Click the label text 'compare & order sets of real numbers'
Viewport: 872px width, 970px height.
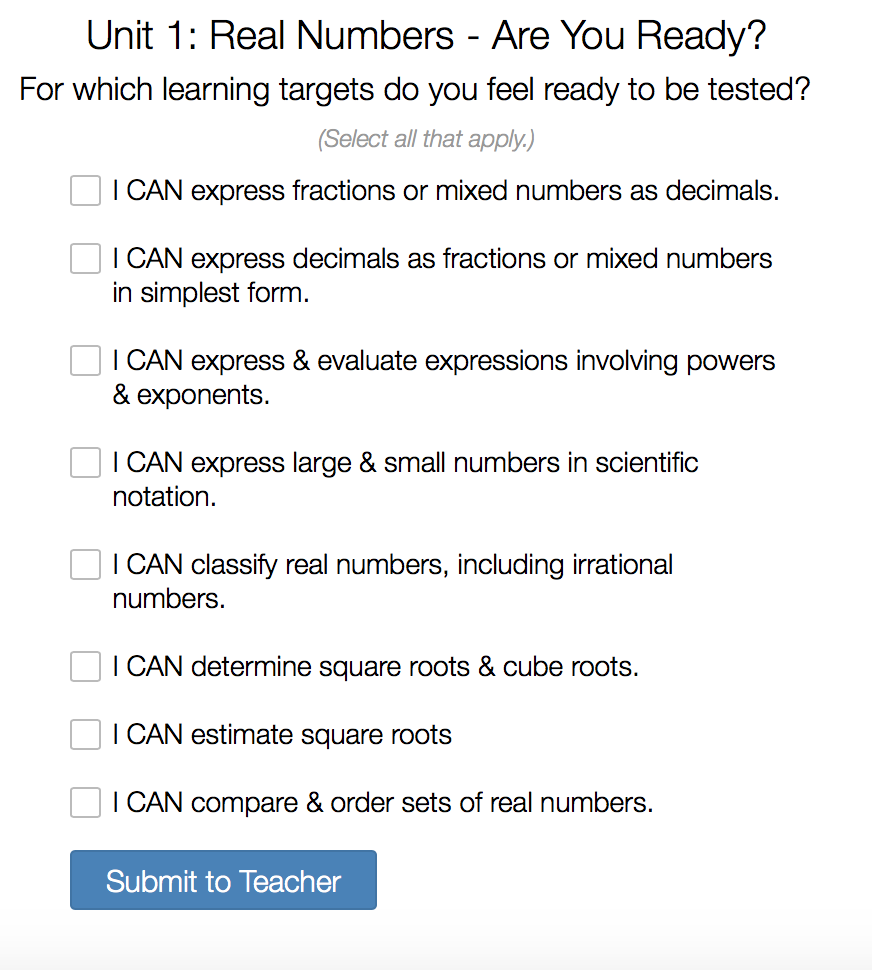click(x=382, y=803)
